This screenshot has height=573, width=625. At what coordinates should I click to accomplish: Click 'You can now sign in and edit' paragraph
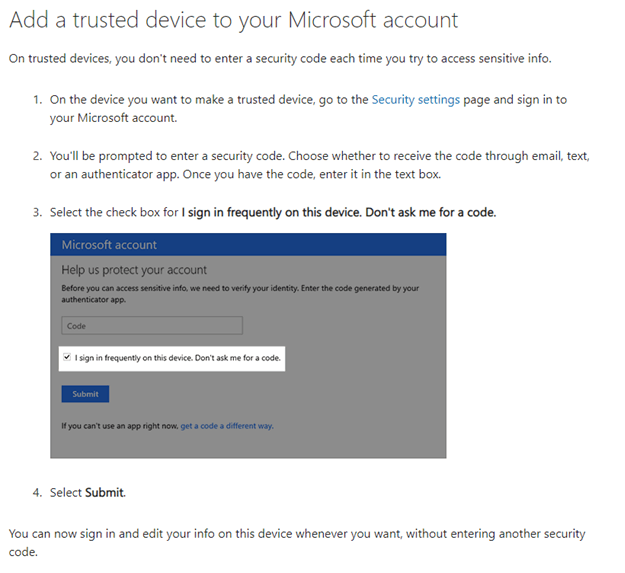[x=297, y=543]
